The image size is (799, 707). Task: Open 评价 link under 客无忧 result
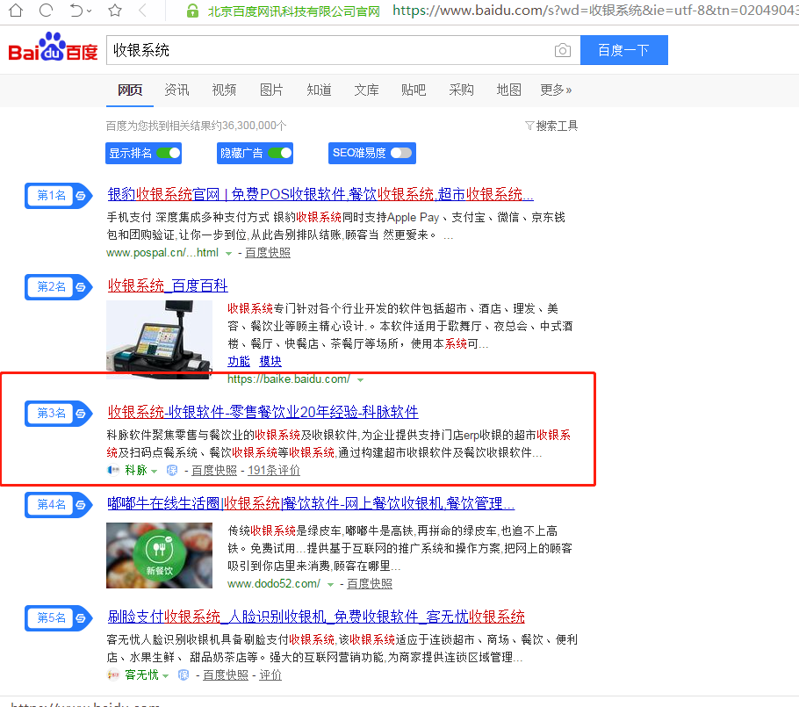(x=271, y=675)
